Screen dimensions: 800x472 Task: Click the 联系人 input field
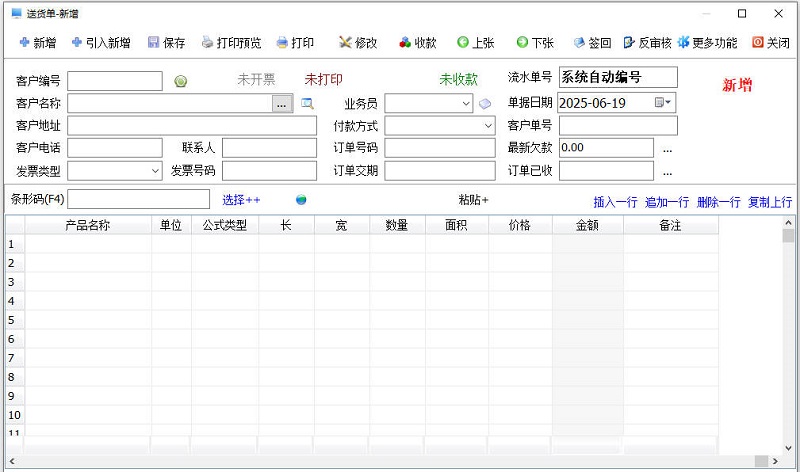click(x=269, y=148)
